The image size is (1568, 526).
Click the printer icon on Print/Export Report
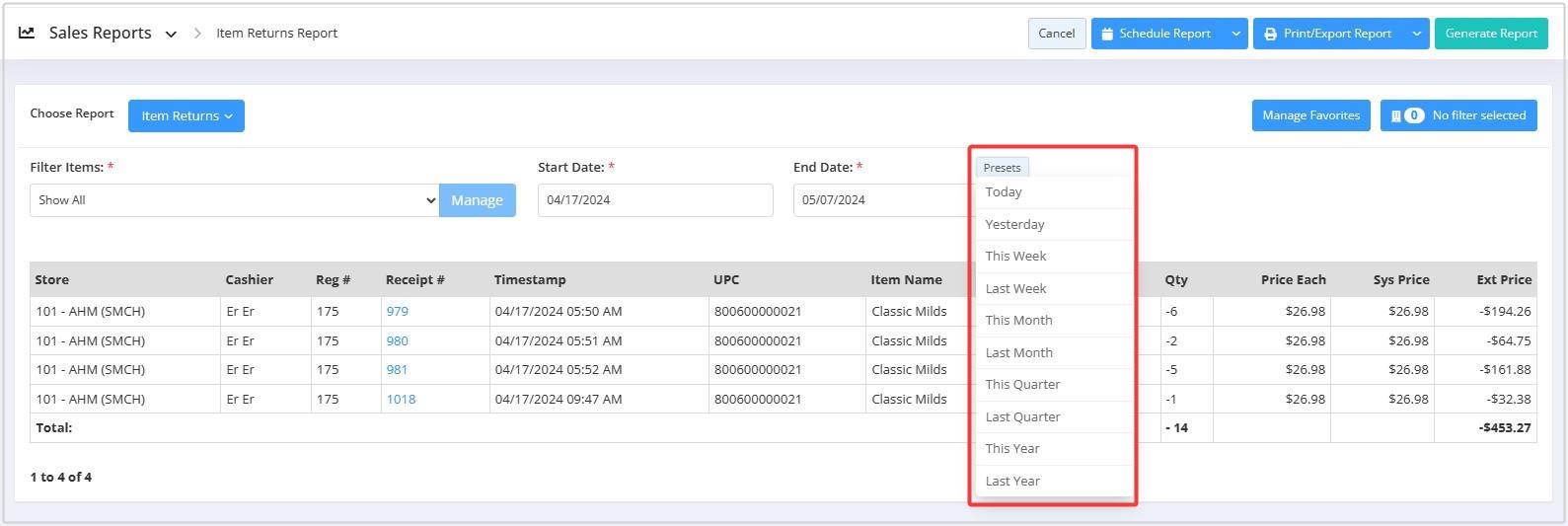point(1270,34)
